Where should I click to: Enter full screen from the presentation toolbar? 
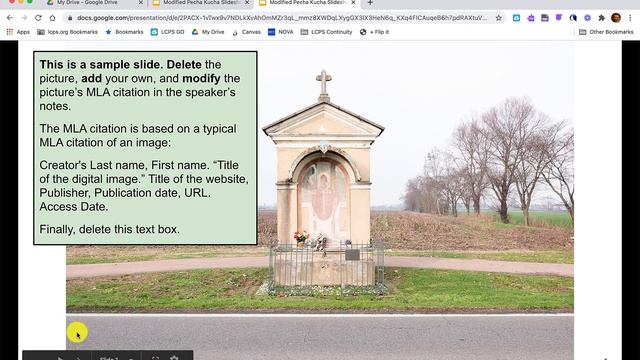tap(155, 358)
